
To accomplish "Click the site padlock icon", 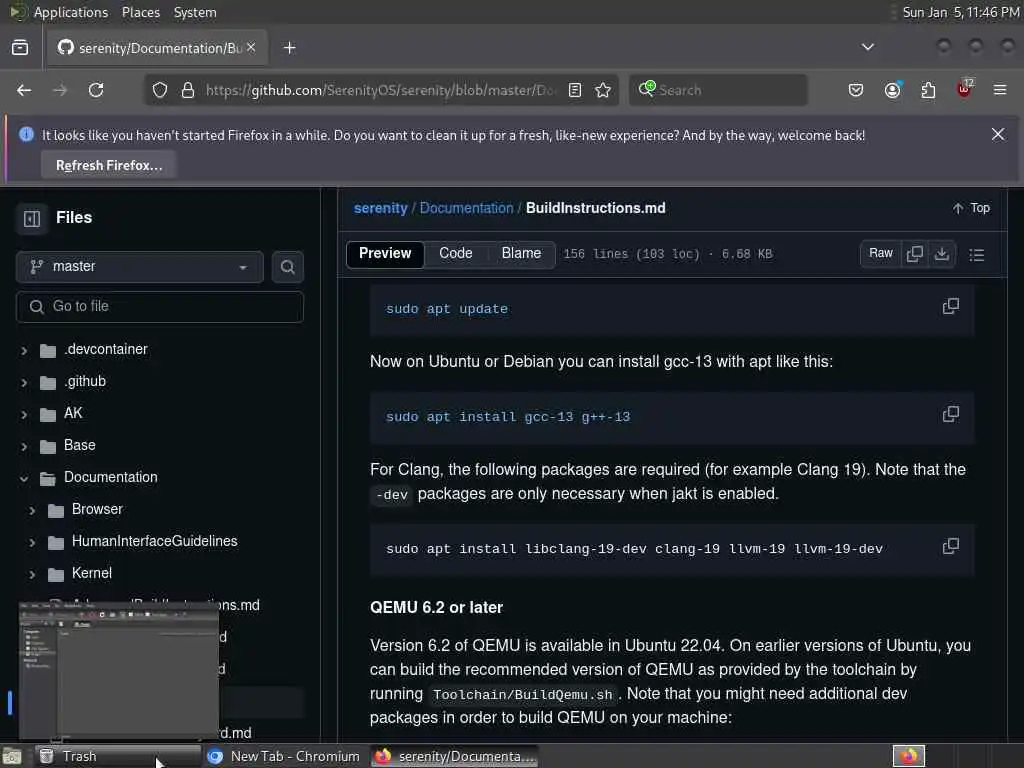I will [188, 90].
